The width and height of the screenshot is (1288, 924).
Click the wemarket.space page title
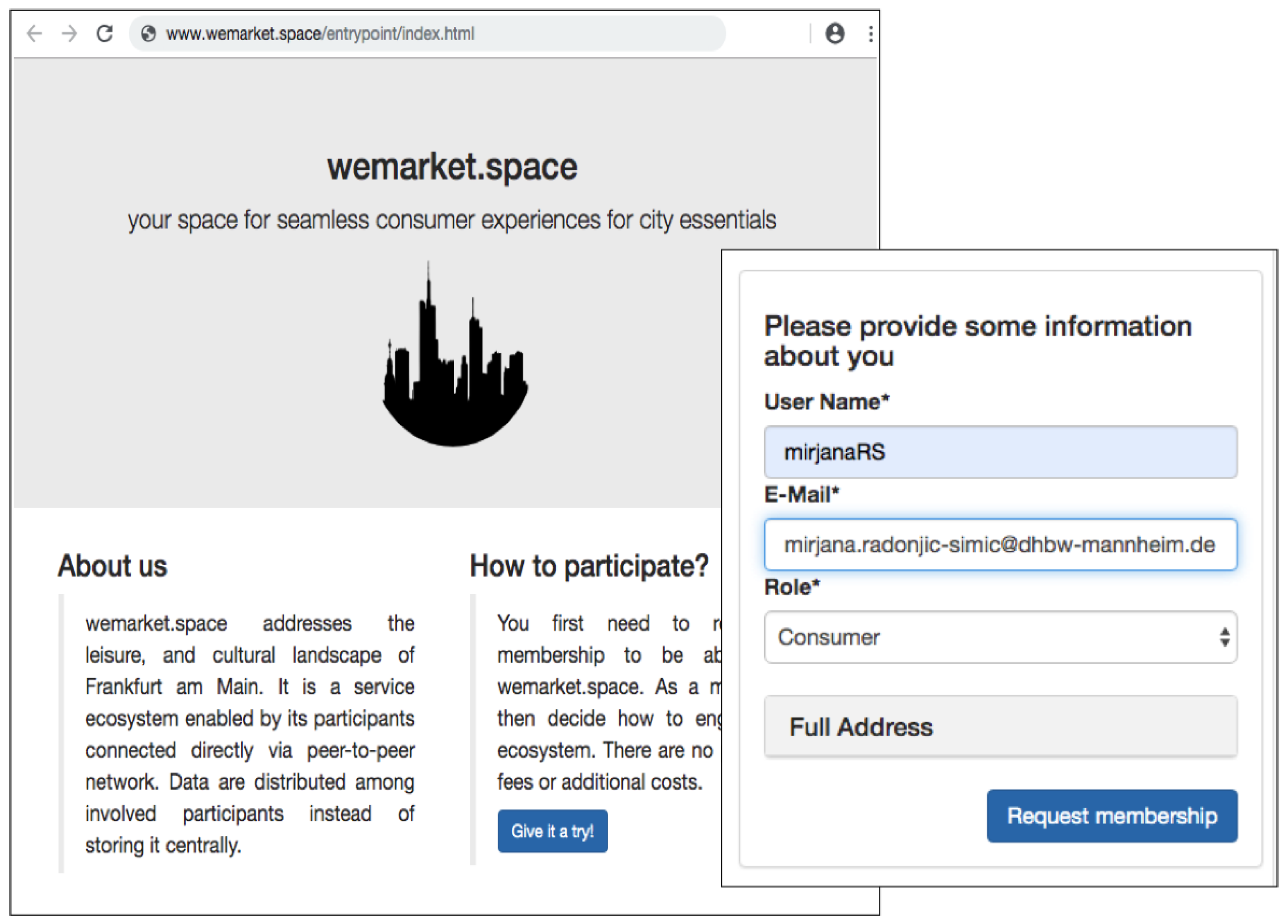click(x=452, y=167)
